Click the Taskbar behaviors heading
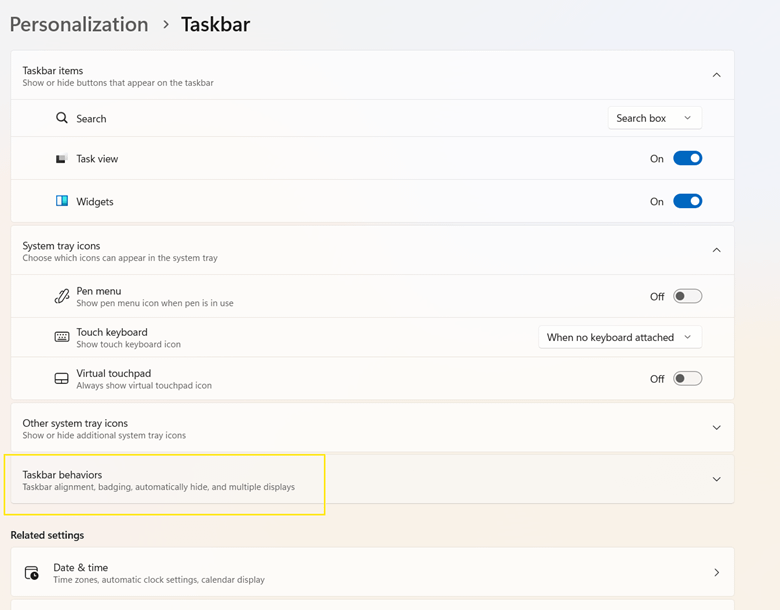 pyautogui.click(x=62, y=475)
